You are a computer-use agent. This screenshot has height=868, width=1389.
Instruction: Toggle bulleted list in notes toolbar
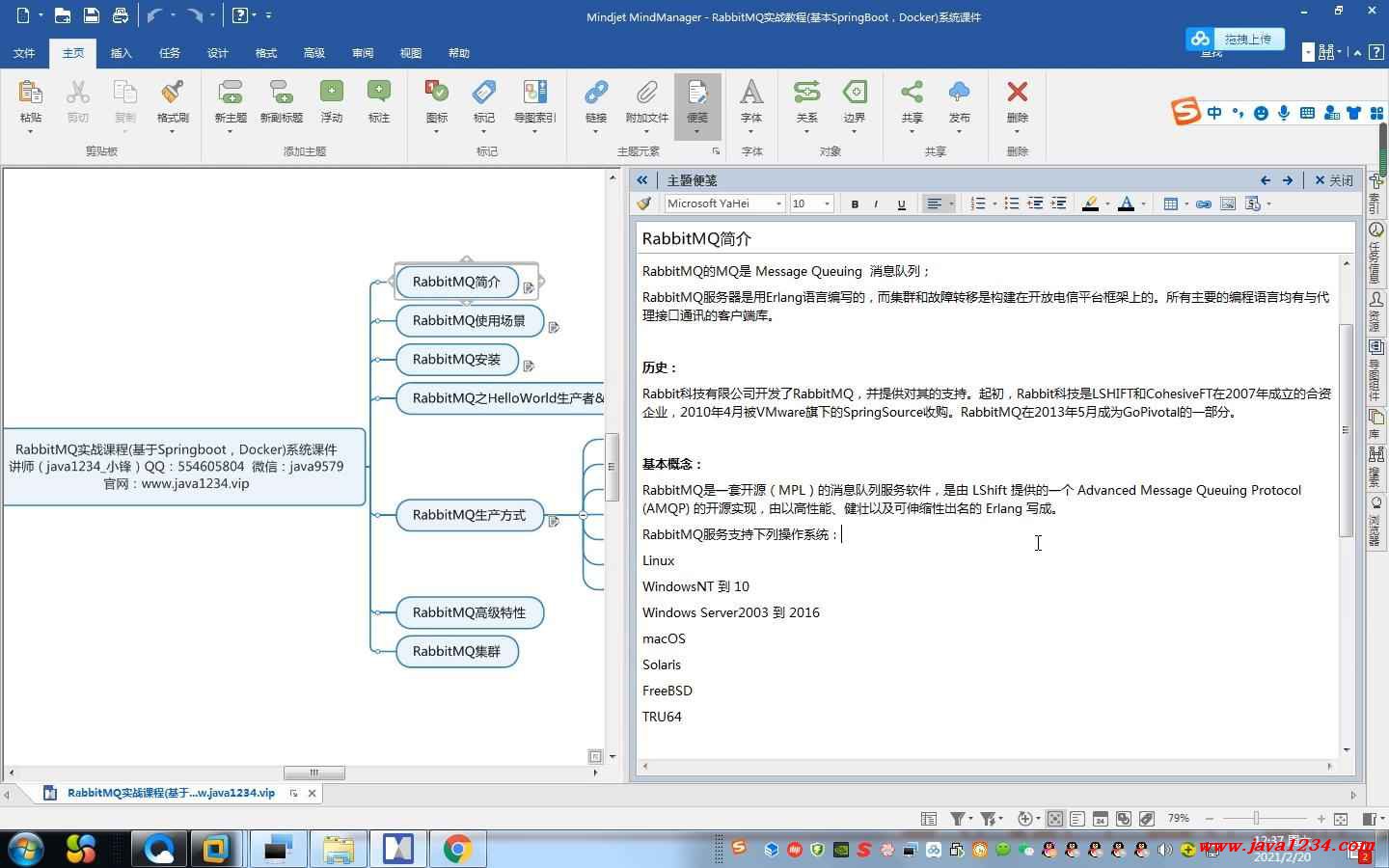pos(1011,203)
